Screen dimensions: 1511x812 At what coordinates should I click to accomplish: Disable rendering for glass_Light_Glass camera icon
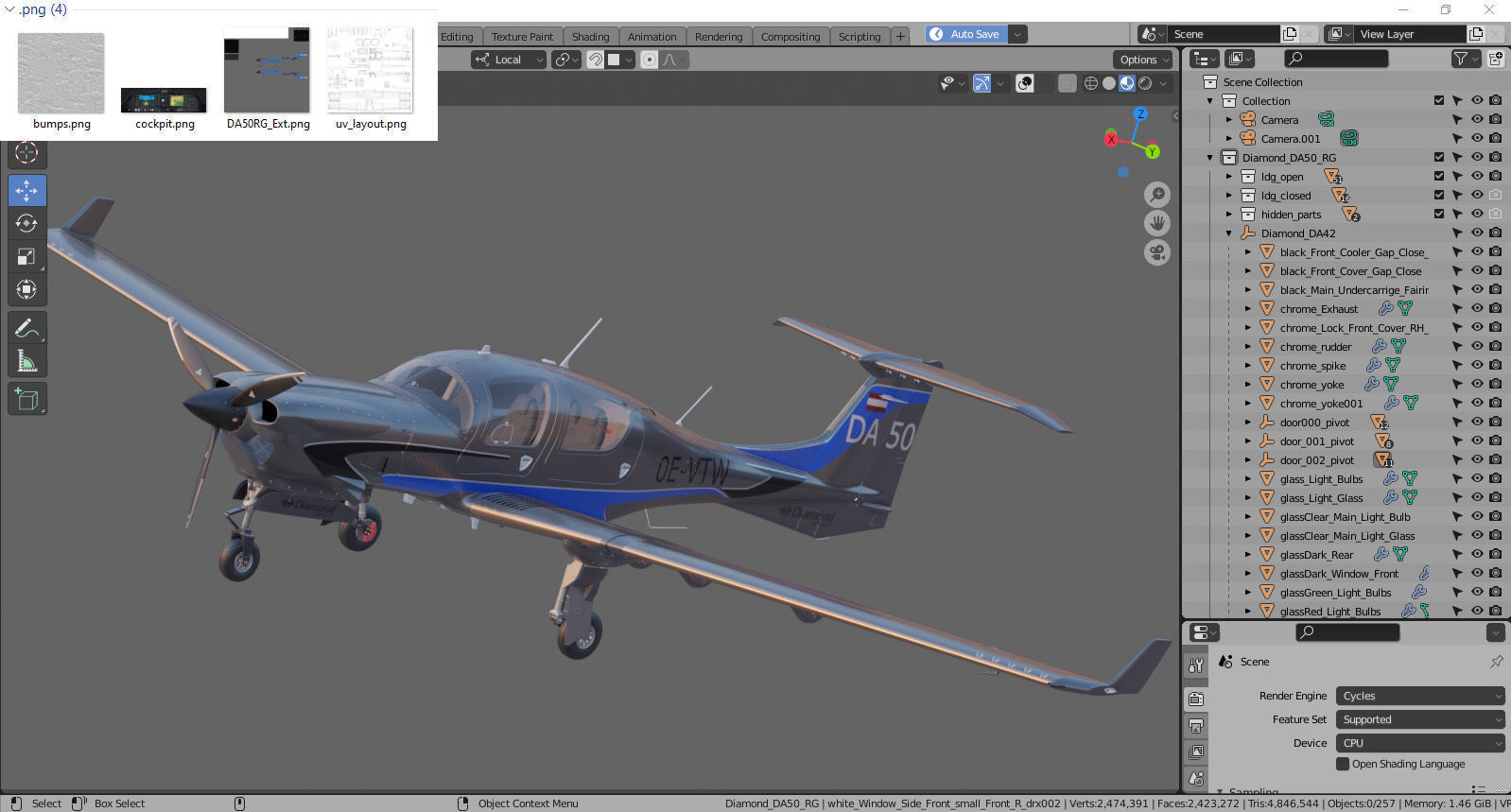(1495, 497)
